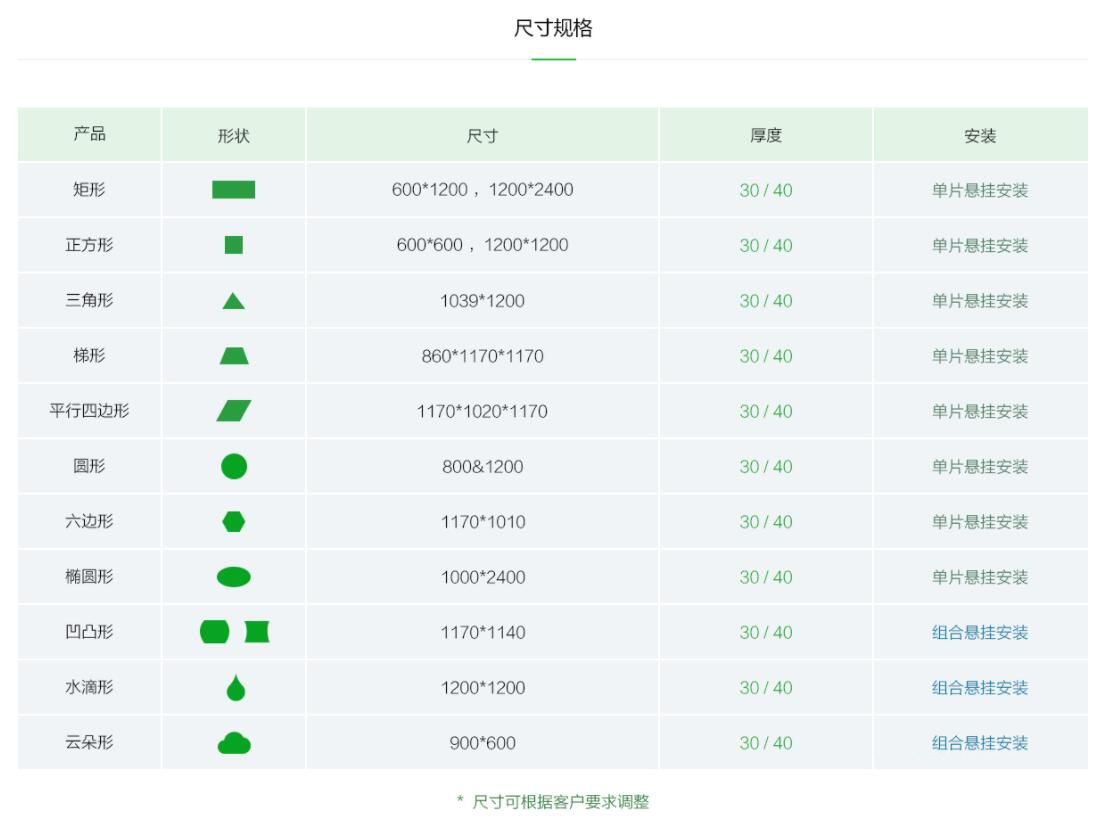Select the 尺寸规格 section heading
The height and width of the screenshot is (824, 1104).
tap(553, 28)
